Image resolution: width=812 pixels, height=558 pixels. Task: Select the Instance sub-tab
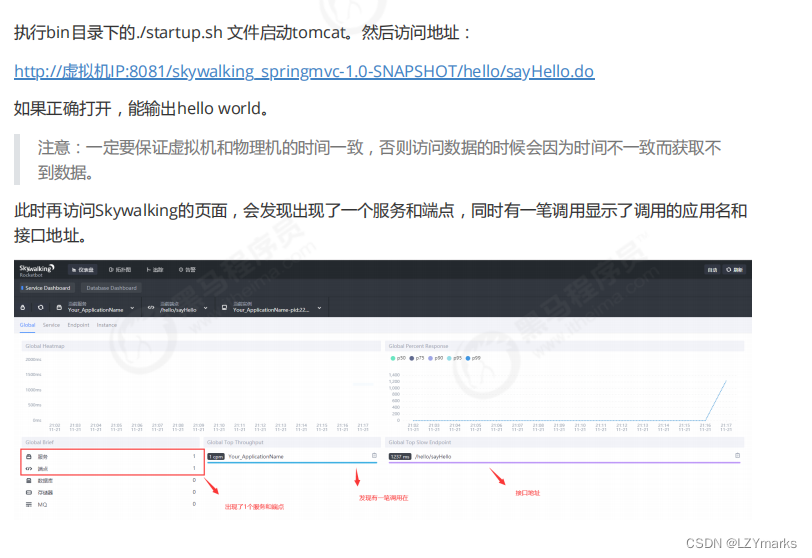point(107,325)
